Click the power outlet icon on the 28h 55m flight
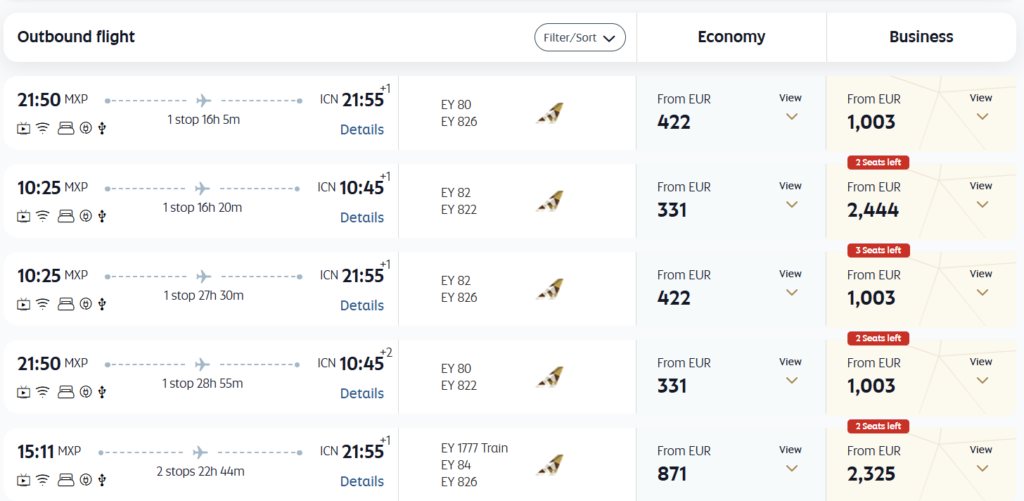The image size is (1024, 501). point(86,391)
